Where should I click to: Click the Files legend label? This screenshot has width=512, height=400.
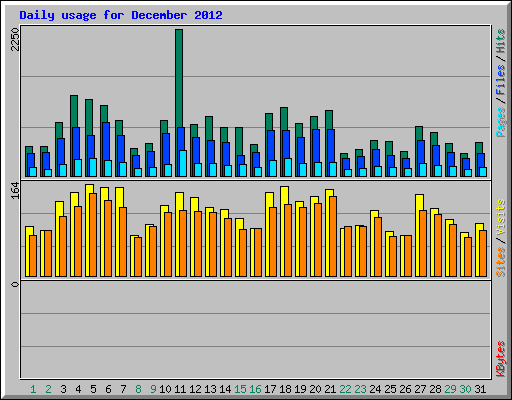click(500, 79)
